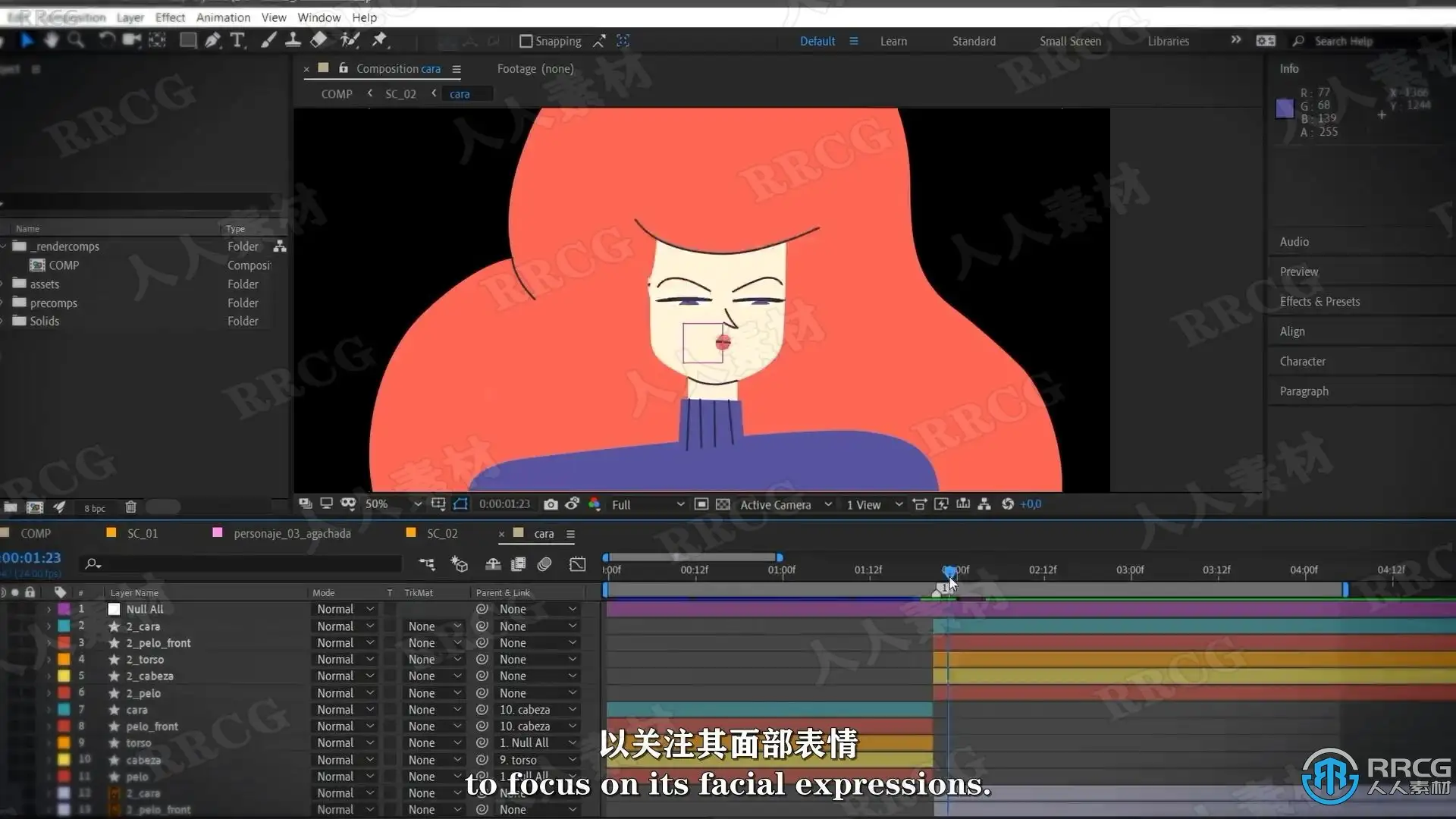Open the Effects & Presets panel

click(1319, 301)
